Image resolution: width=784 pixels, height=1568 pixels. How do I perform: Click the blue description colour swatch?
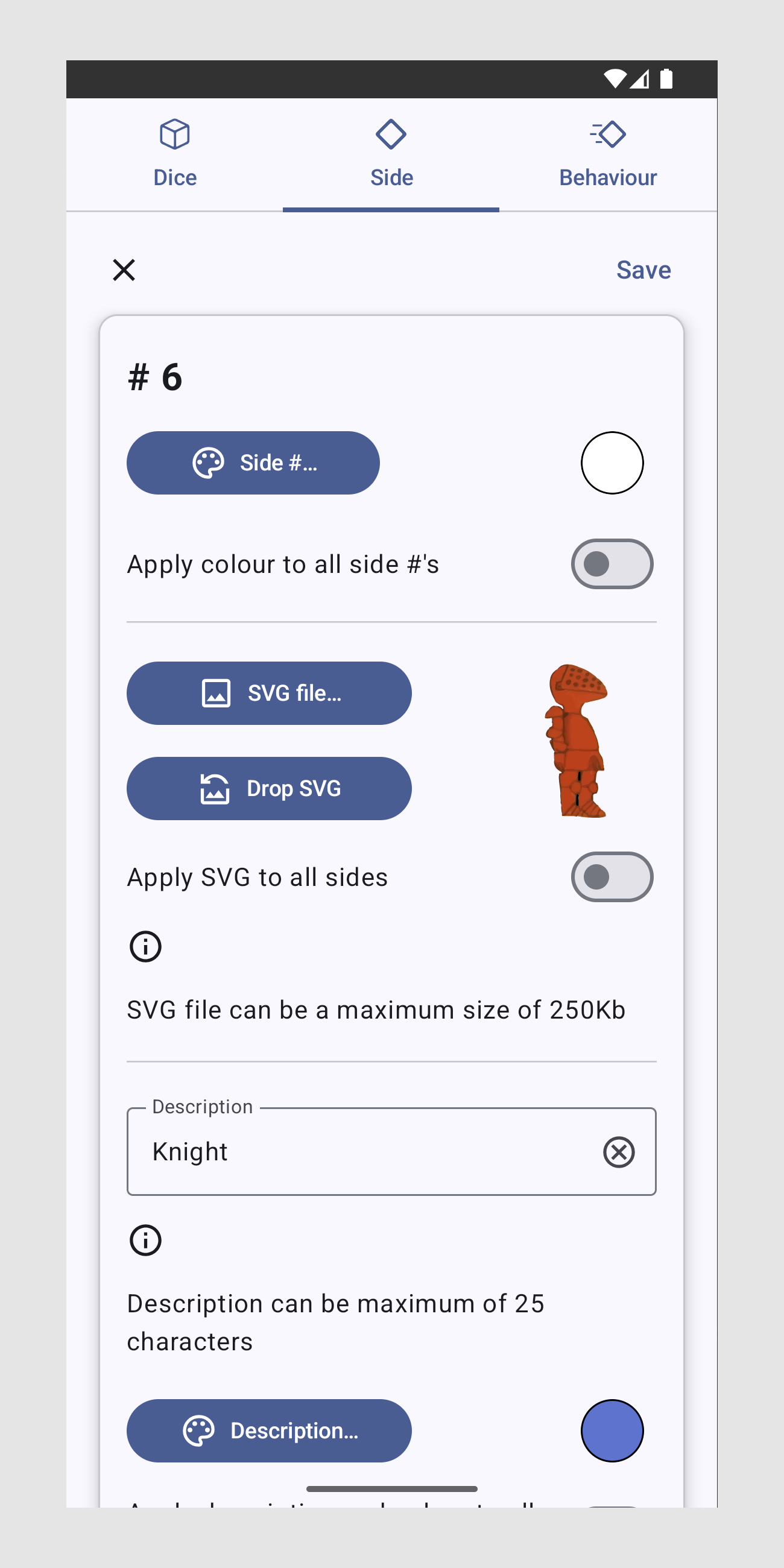(612, 1430)
